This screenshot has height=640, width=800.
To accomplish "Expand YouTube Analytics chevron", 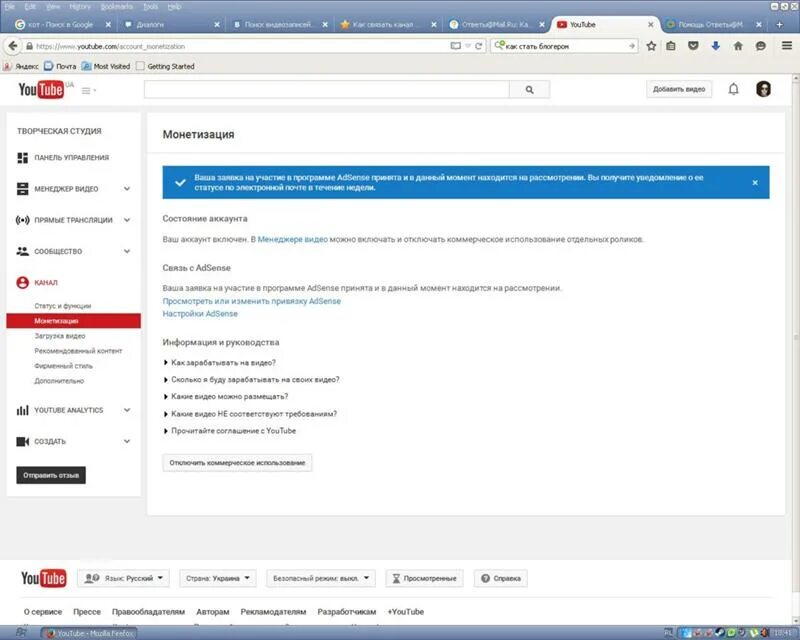I will (127, 410).
